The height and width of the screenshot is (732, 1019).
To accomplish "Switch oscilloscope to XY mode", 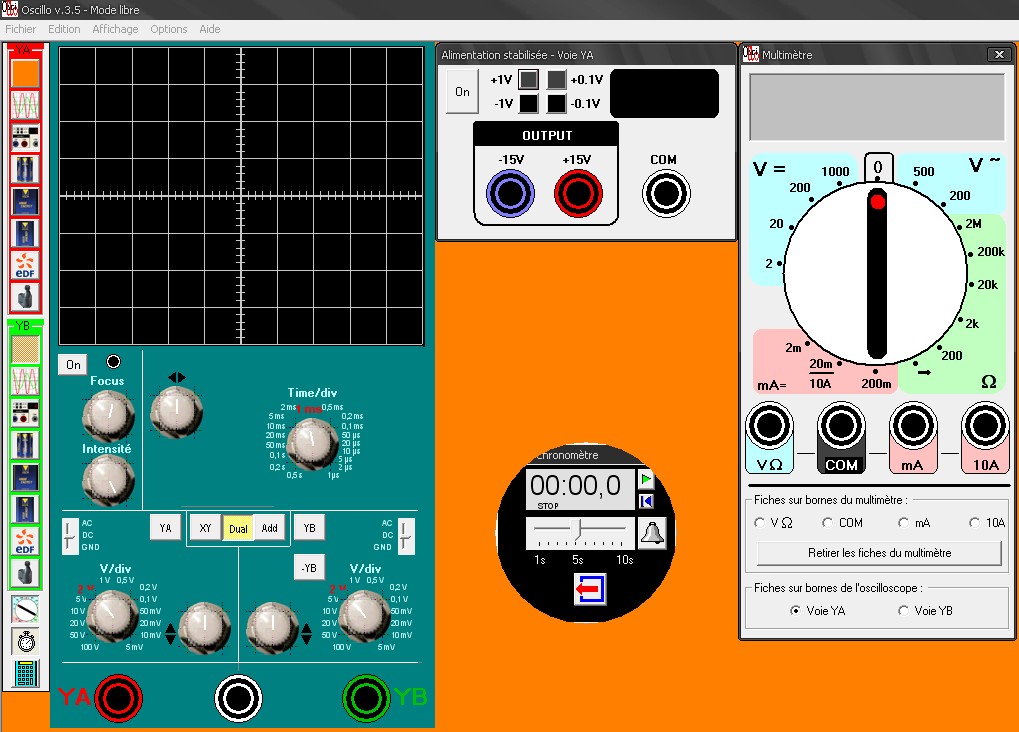I will [x=205, y=528].
